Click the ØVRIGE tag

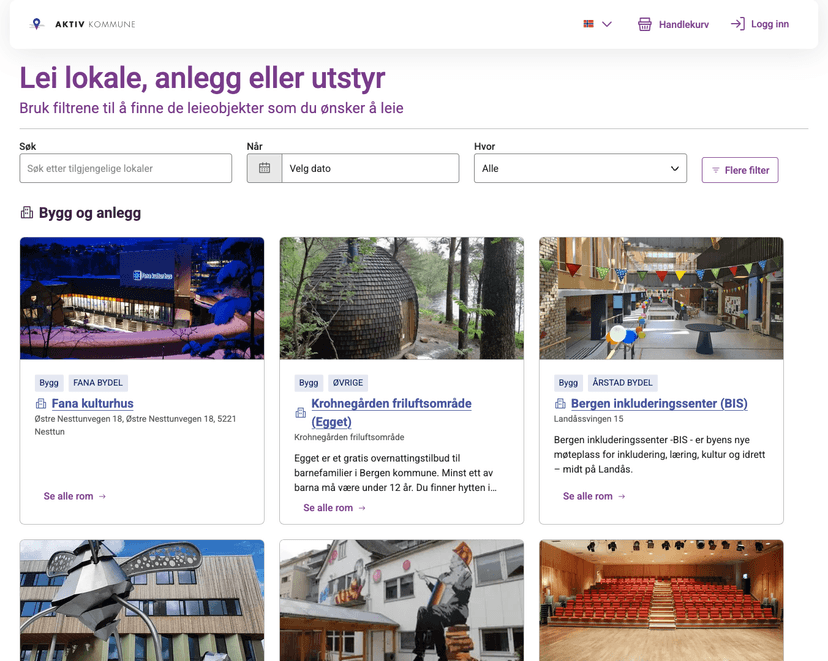pyautogui.click(x=348, y=383)
